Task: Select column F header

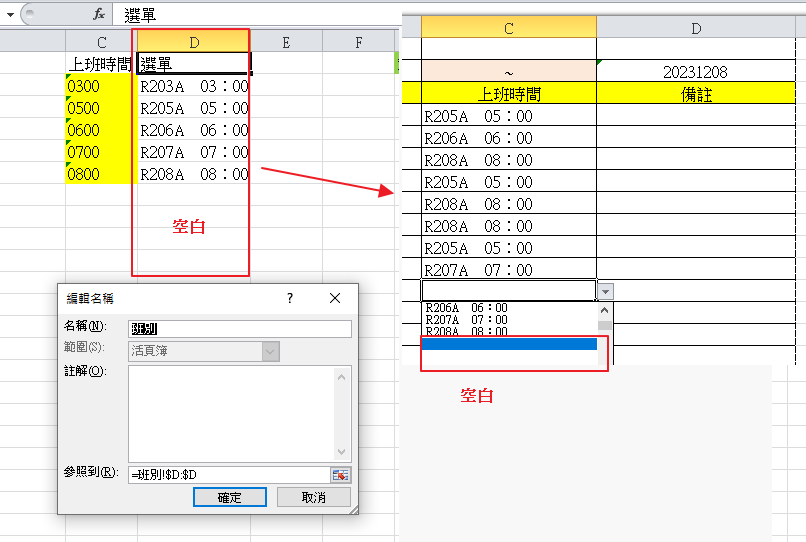Action: click(x=358, y=42)
